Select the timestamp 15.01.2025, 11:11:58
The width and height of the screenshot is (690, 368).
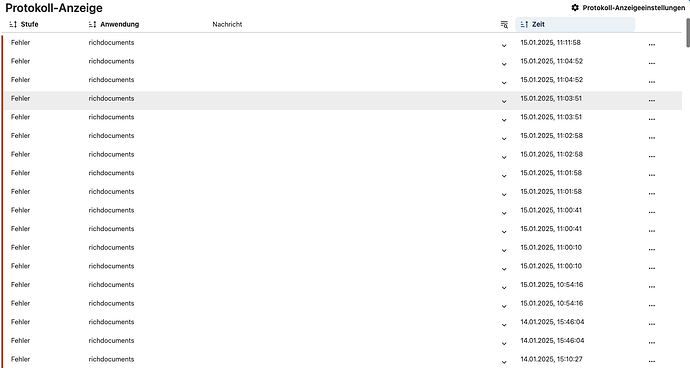551,43
